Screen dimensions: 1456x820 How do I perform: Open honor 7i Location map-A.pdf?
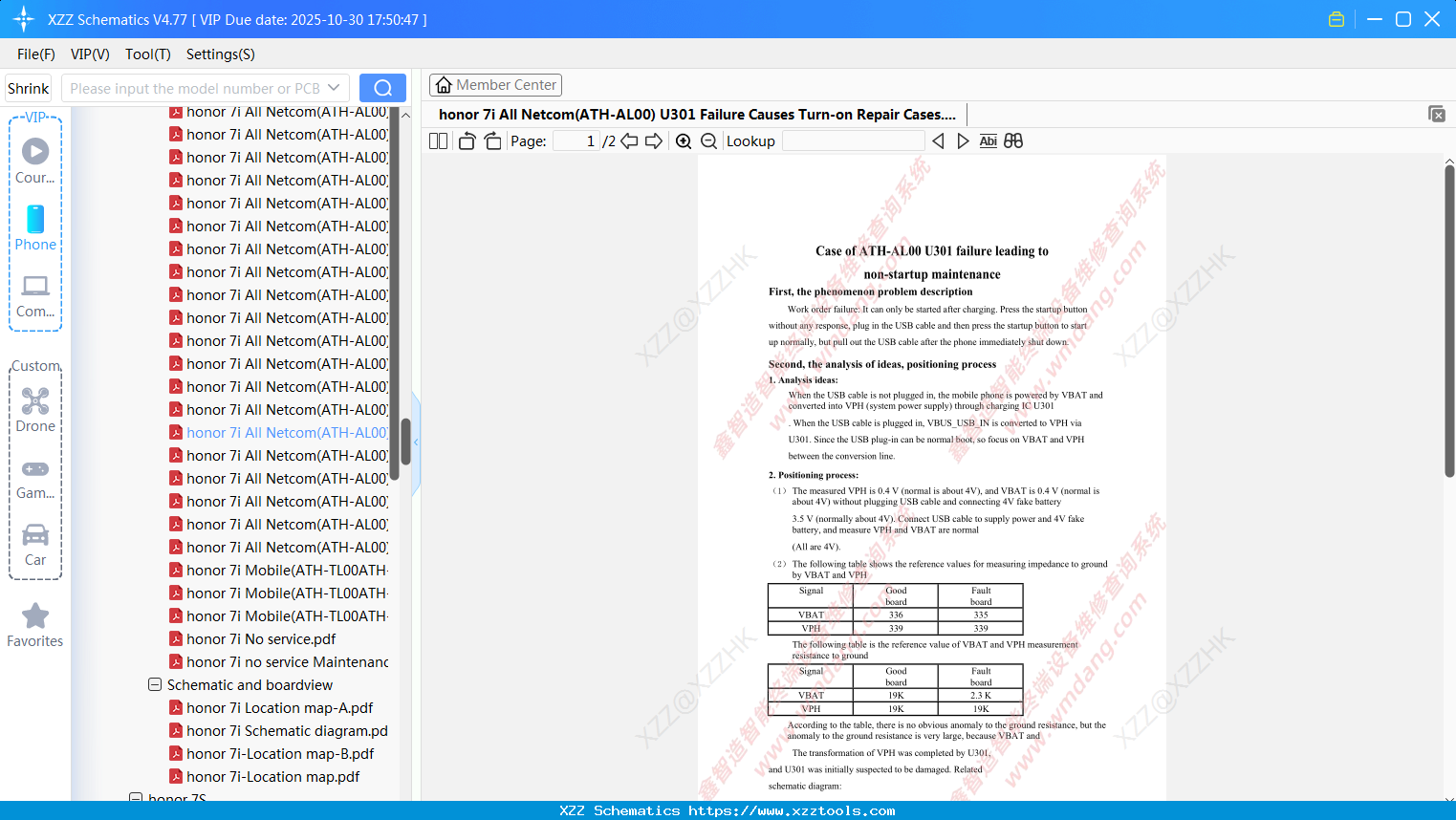280,707
